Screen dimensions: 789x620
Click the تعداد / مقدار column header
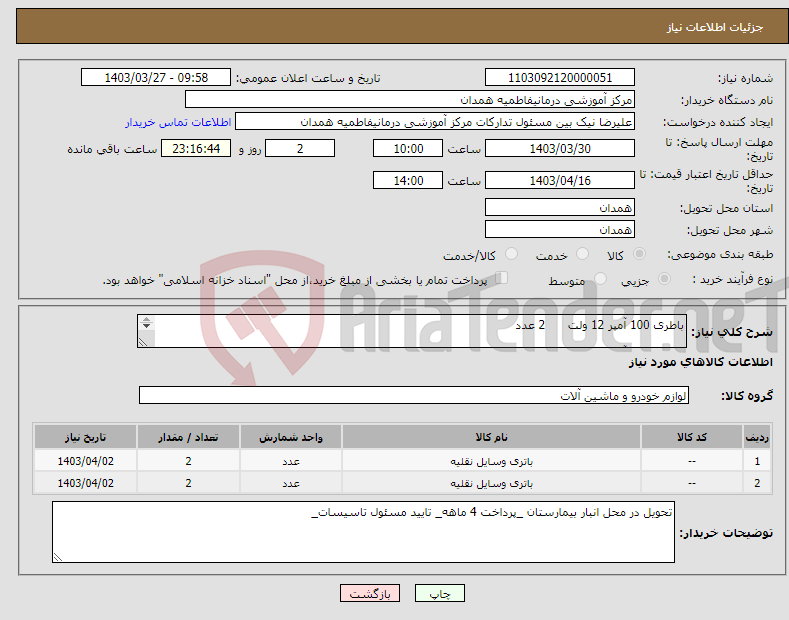pyautogui.click(x=188, y=437)
